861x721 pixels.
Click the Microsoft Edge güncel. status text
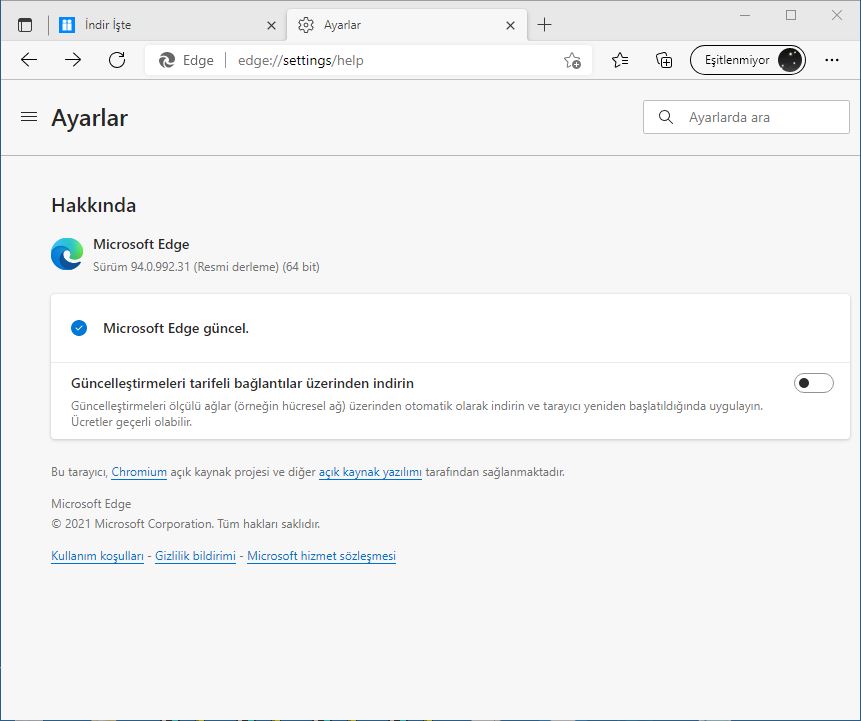(176, 328)
